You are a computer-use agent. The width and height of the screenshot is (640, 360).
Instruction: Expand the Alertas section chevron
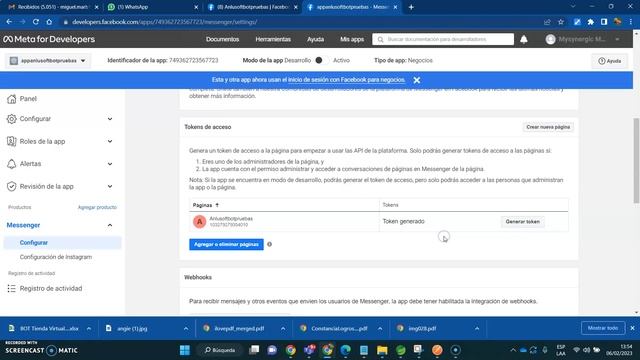point(110,164)
